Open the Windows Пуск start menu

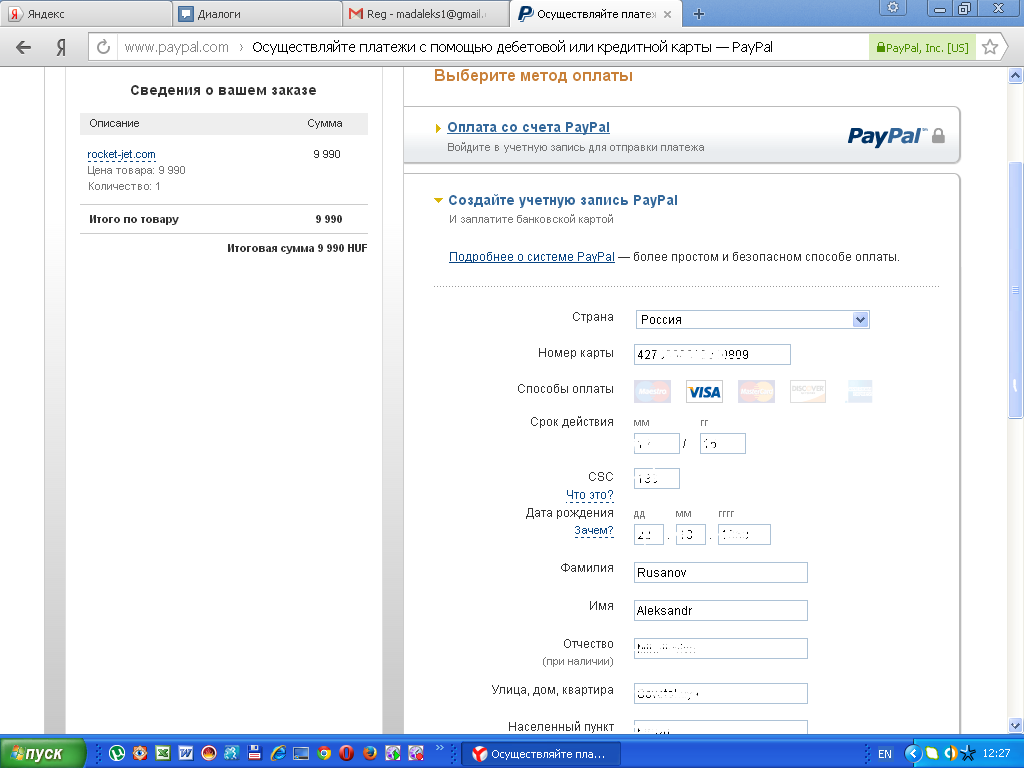43,754
